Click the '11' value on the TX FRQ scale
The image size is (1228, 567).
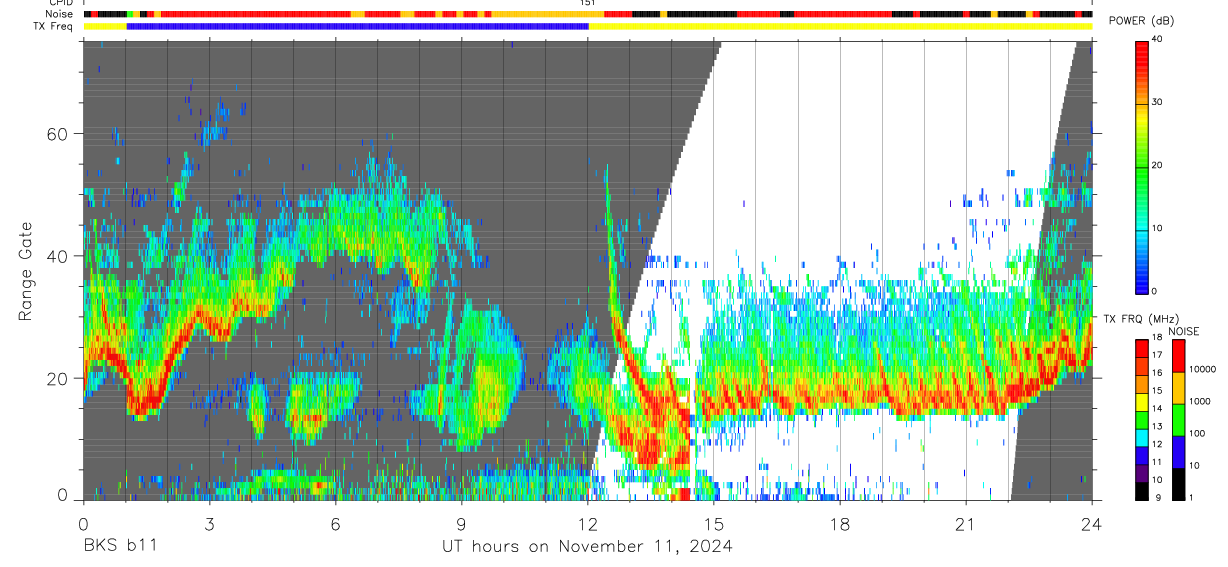click(1158, 462)
